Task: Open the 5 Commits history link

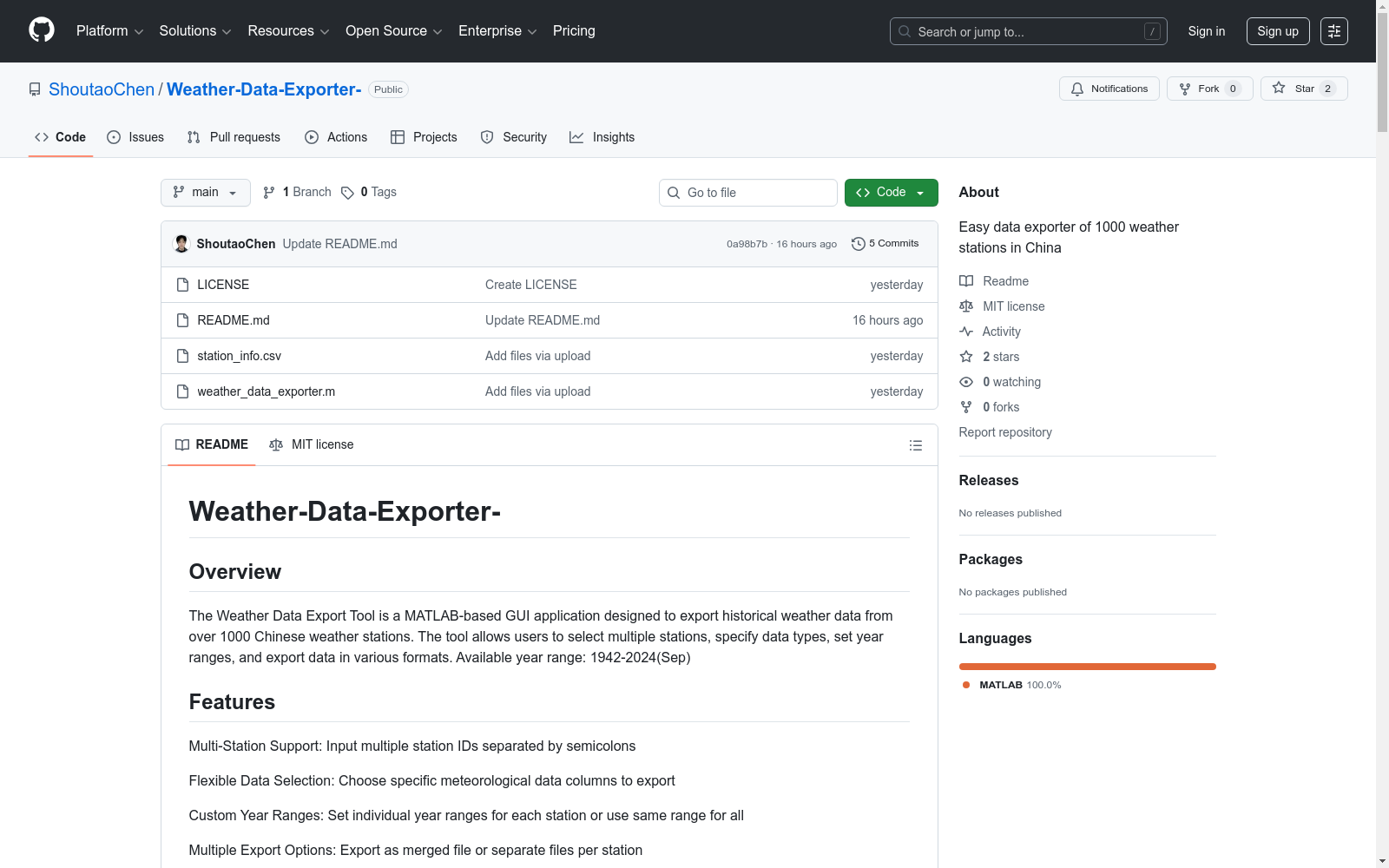Action: click(885, 244)
